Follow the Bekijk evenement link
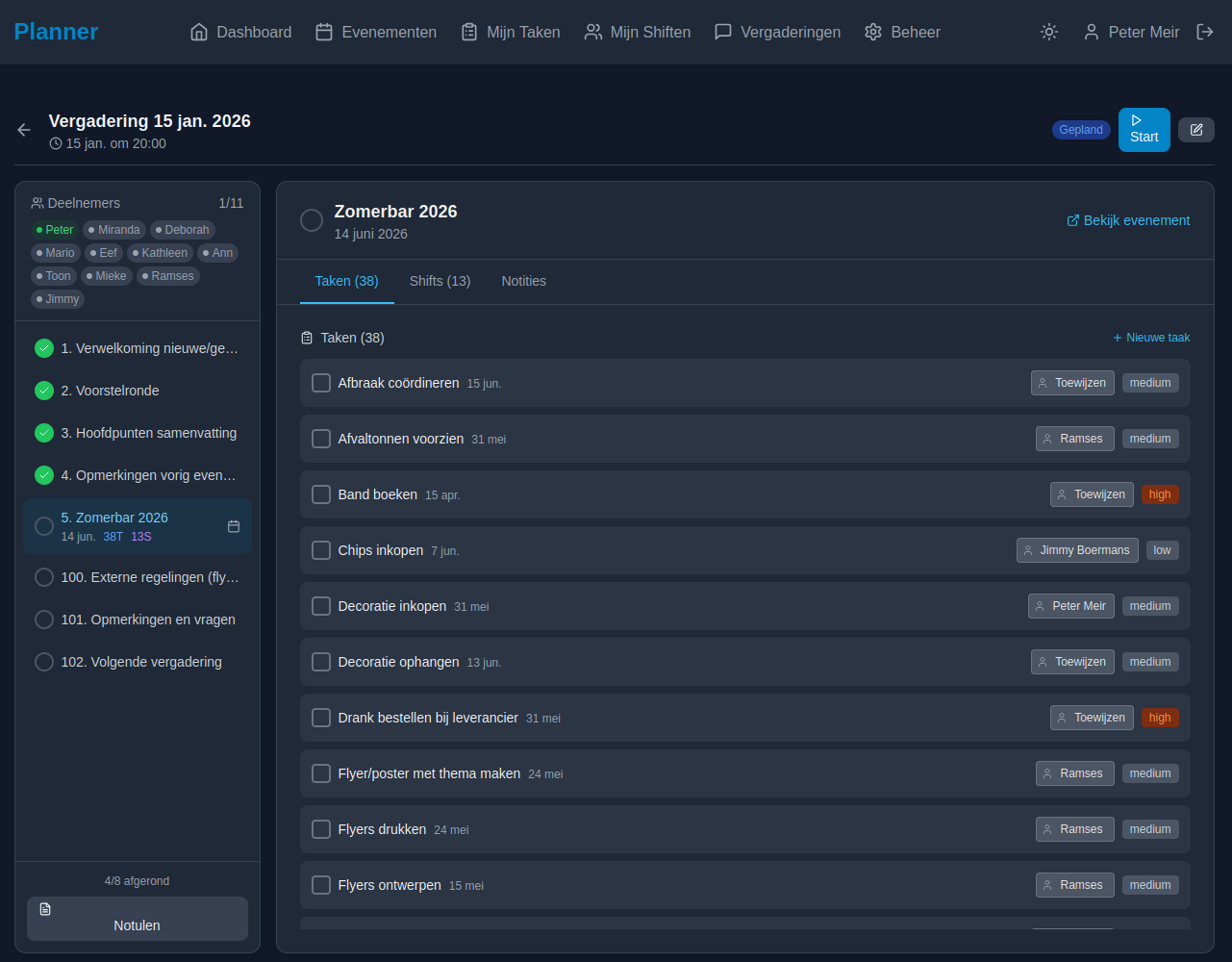Viewport: 1232px width, 962px height. point(1128,220)
